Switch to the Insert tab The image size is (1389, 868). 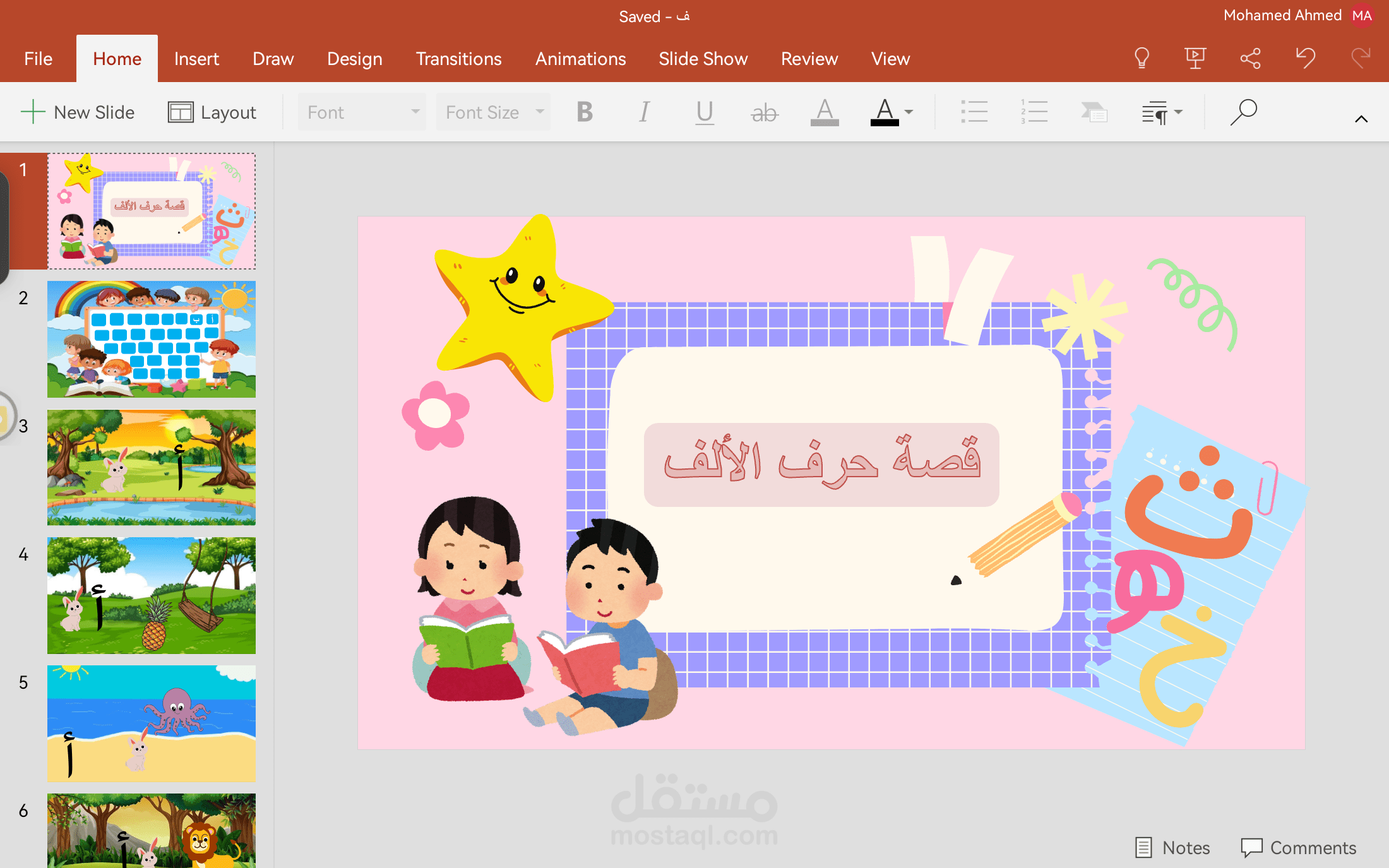click(196, 59)
